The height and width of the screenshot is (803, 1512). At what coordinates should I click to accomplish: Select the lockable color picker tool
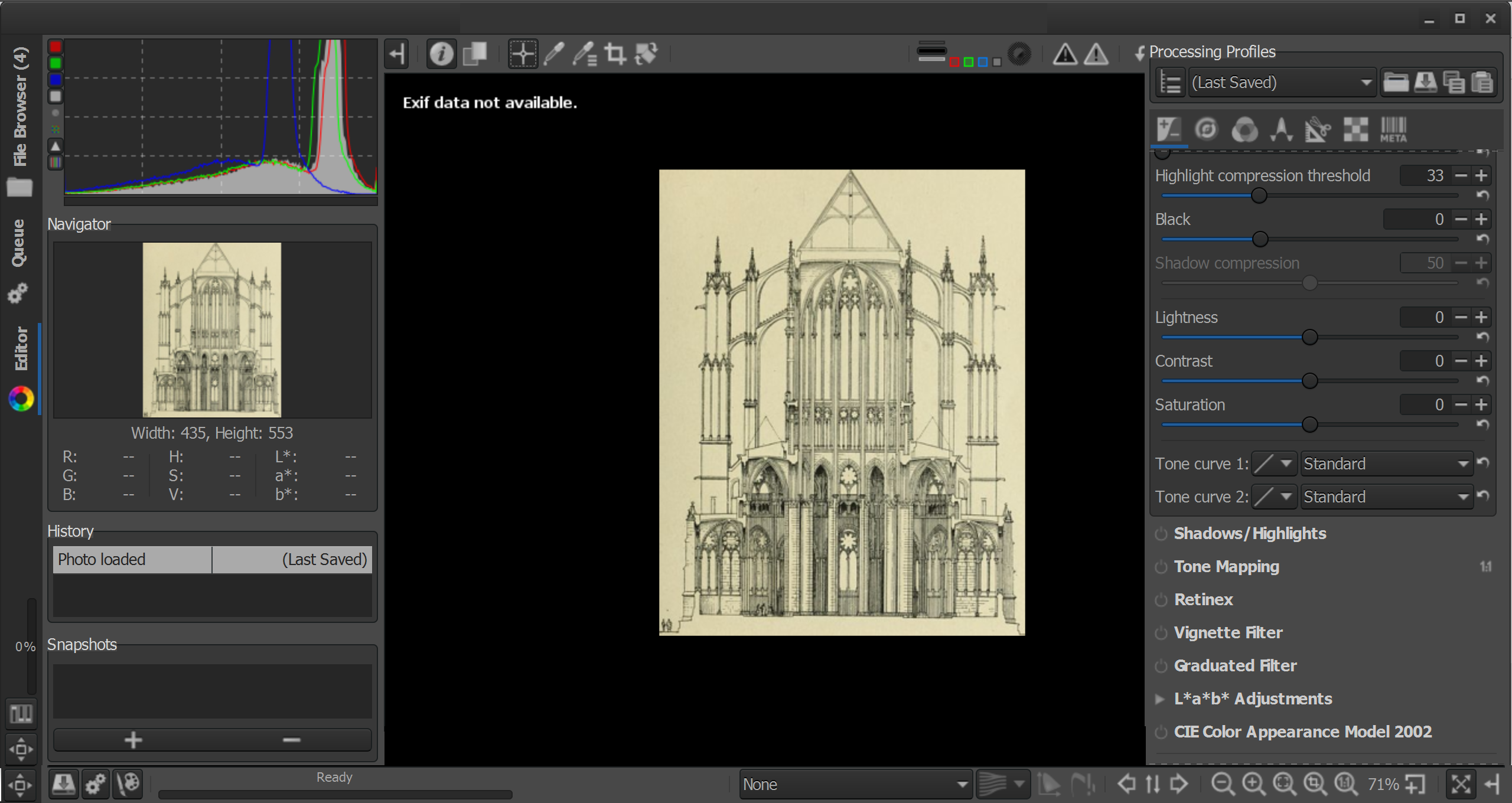pyautogui.click(x=584, y=54)
